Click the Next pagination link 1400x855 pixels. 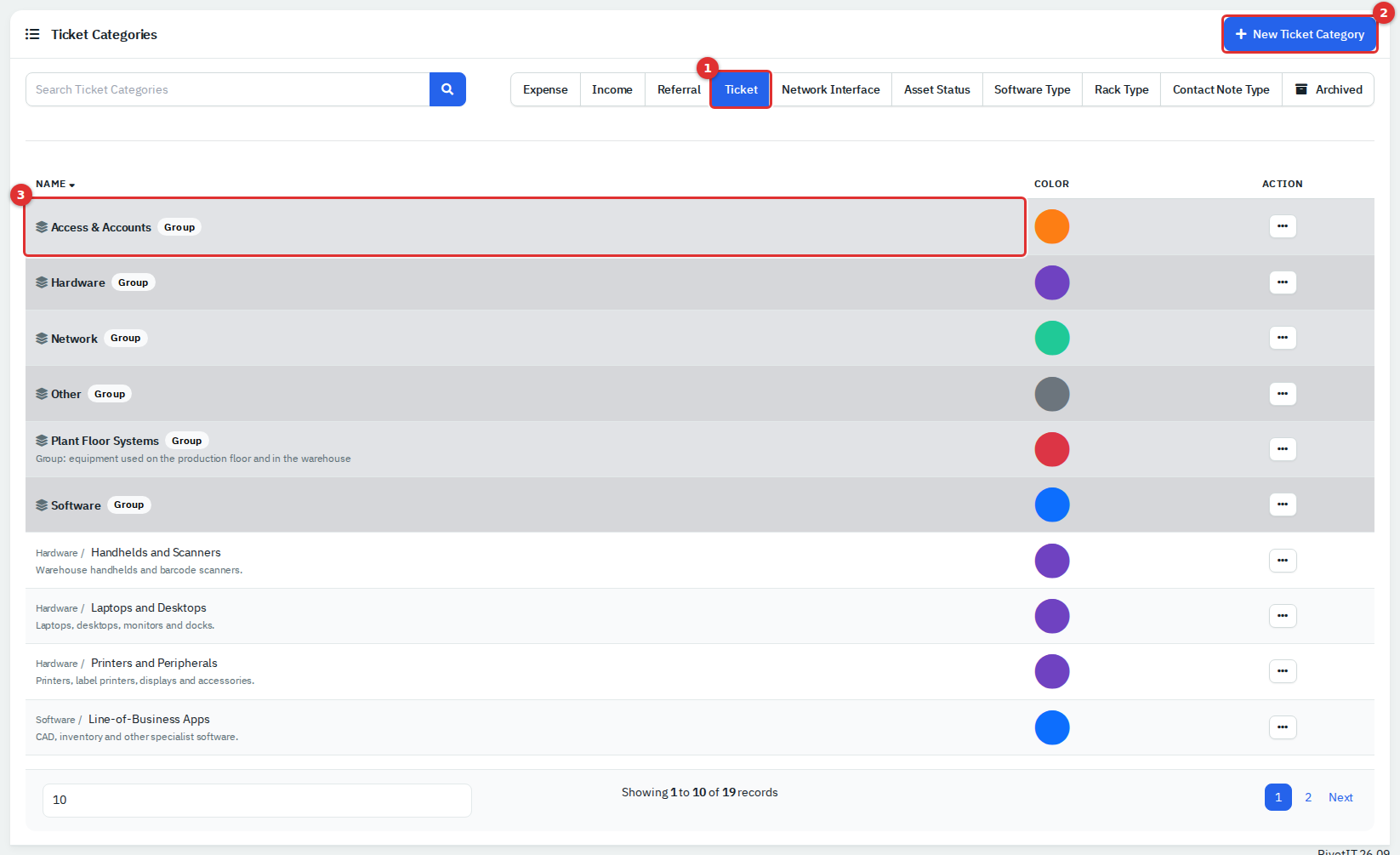(1340, 797)
